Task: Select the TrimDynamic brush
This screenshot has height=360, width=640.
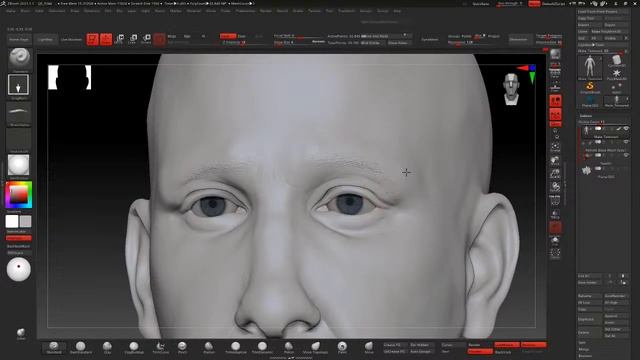Action: point(262,347)
